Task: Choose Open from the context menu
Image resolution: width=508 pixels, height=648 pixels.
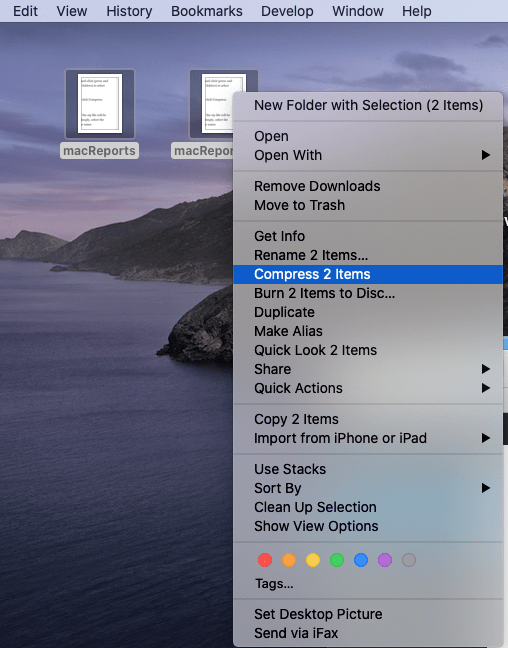Action: point(368,136)
